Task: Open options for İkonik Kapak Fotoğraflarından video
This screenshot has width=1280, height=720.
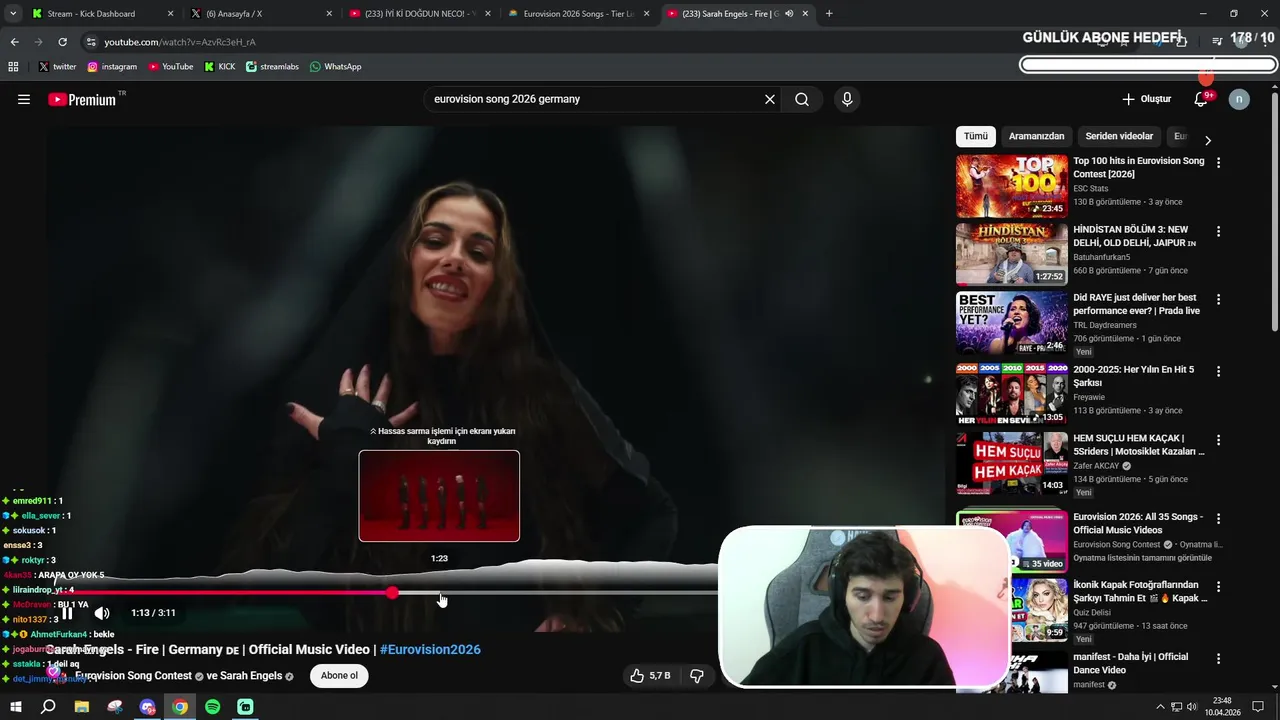Action: 1218,586
